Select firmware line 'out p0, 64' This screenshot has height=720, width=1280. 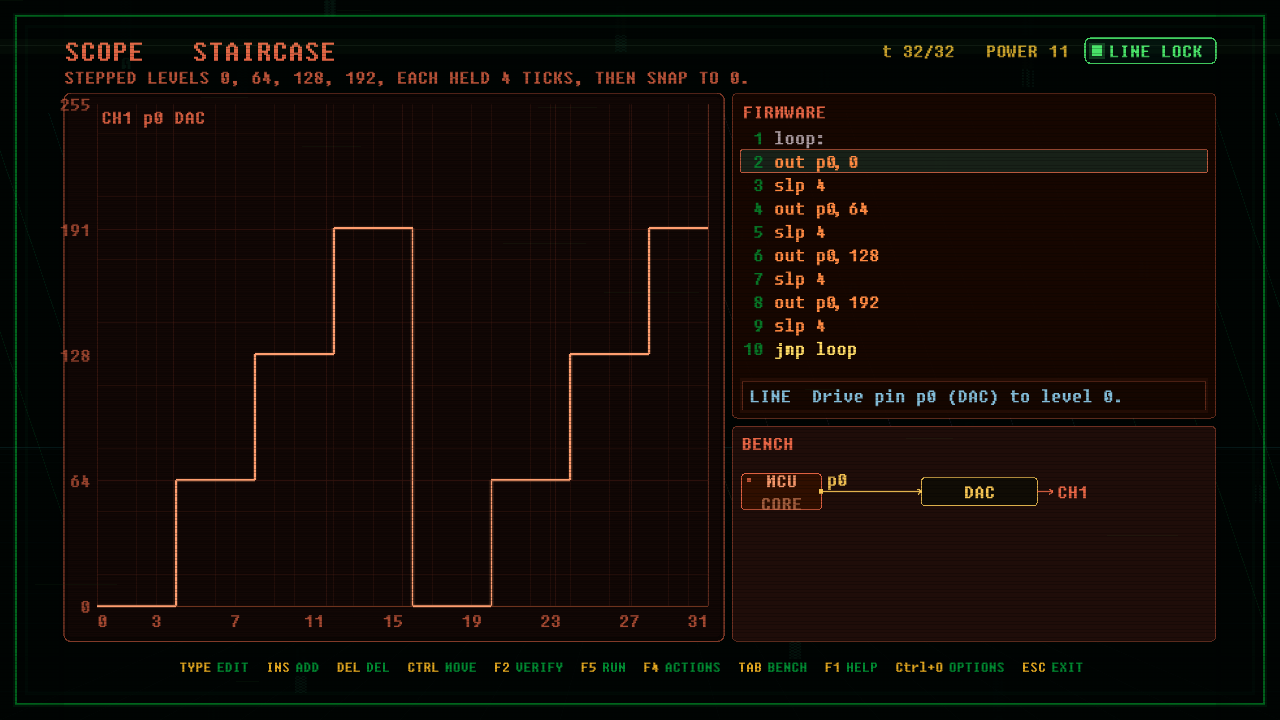[974, 209]
